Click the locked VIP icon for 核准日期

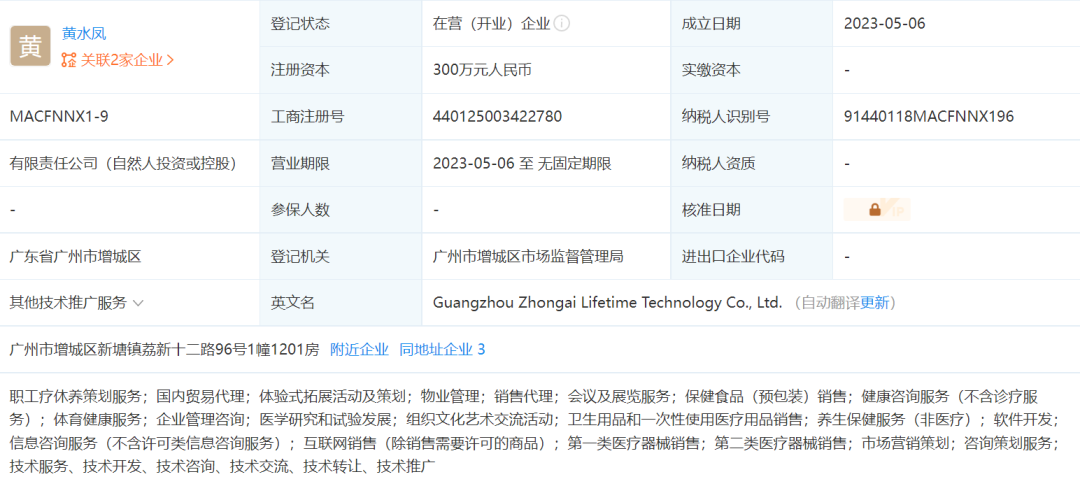point(876,210)
